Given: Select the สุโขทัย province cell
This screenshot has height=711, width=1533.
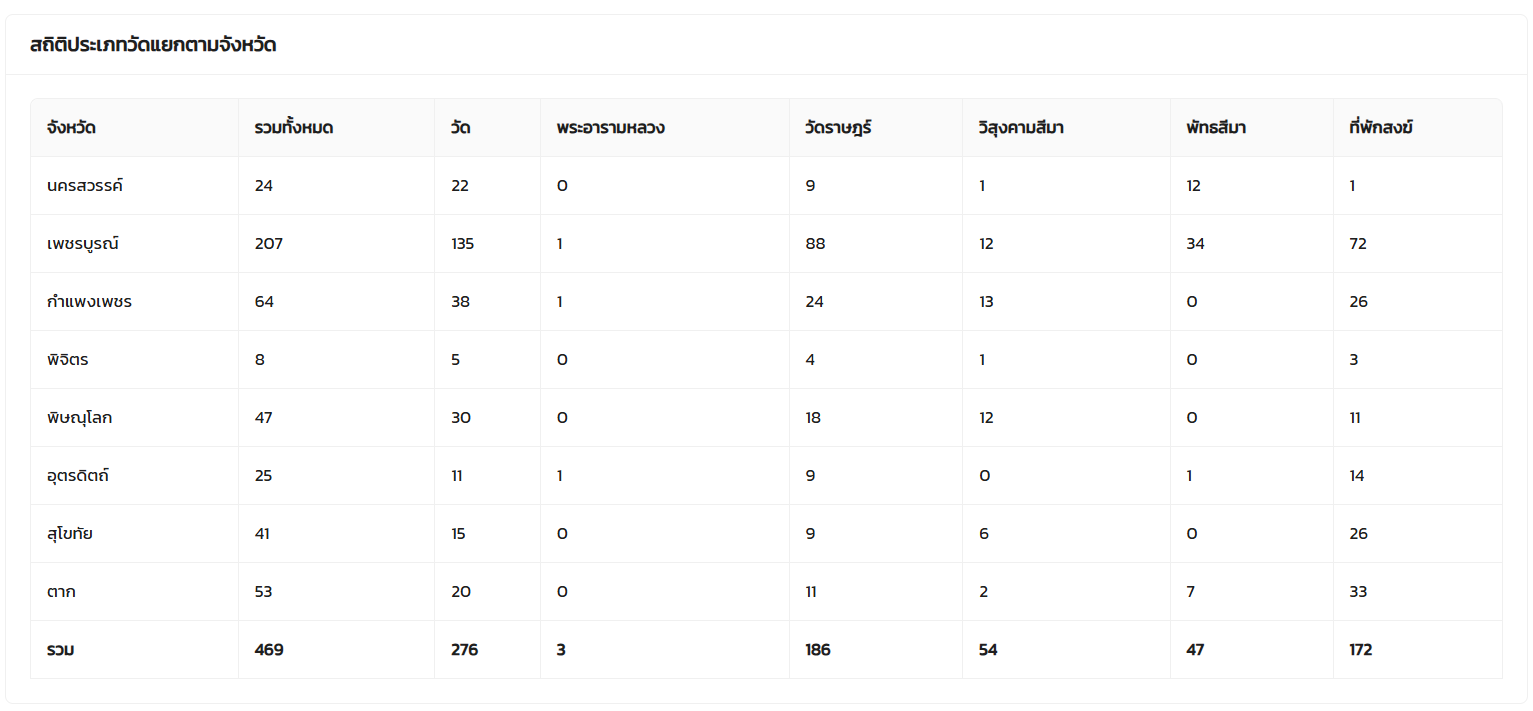Looking at the screenshot, I should pyautogui.click(x=70, y=534).
